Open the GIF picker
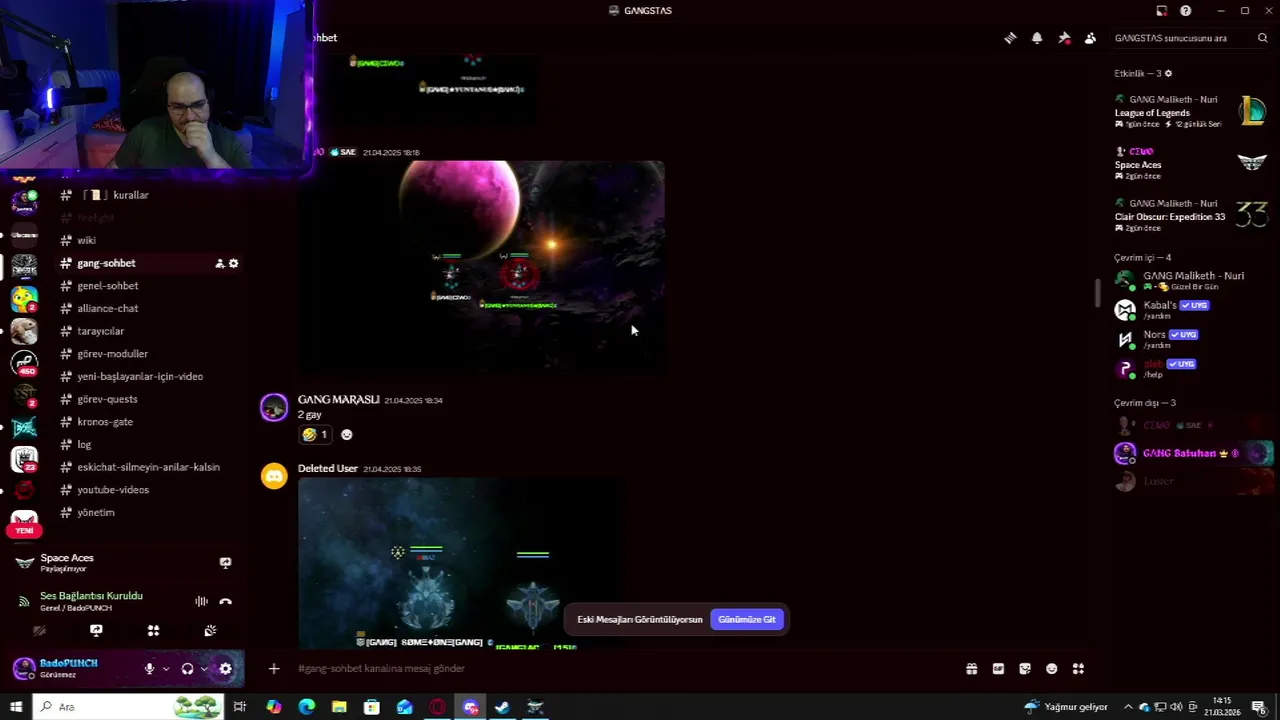 point(998,669)
